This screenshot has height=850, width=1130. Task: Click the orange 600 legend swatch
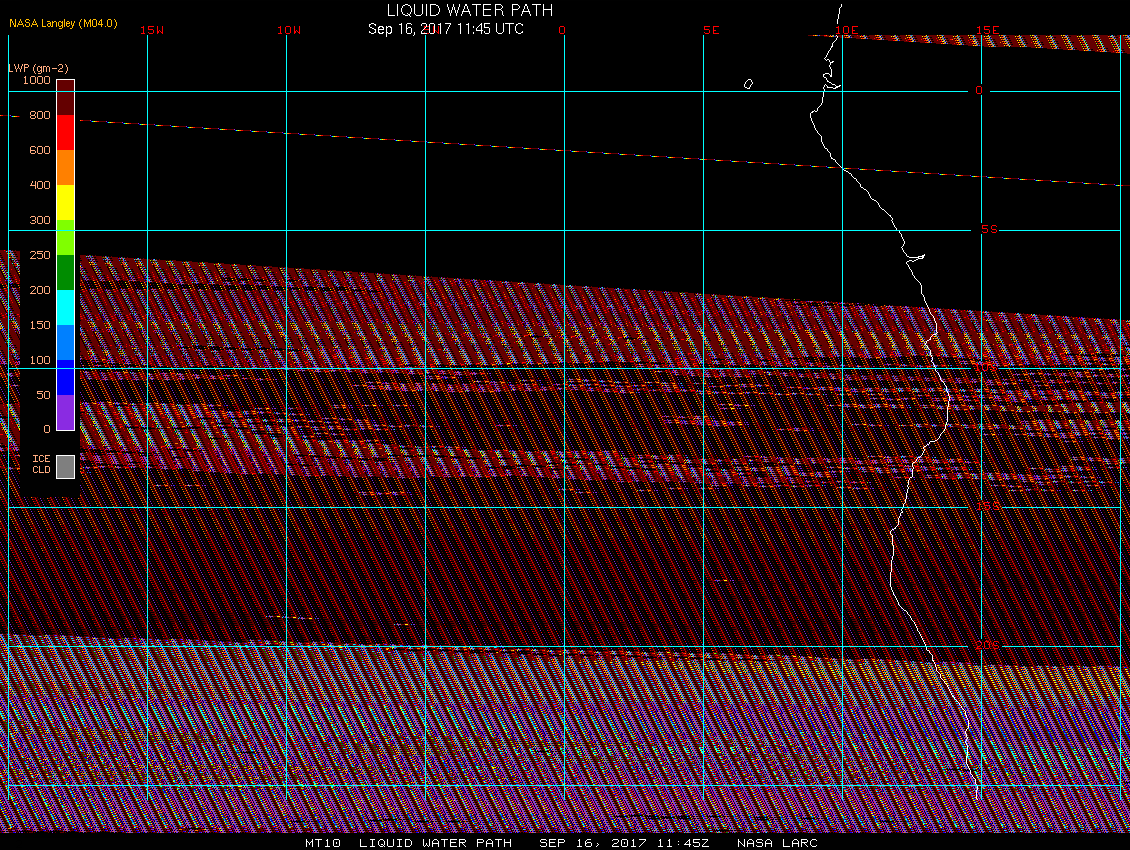coord(66,167)
